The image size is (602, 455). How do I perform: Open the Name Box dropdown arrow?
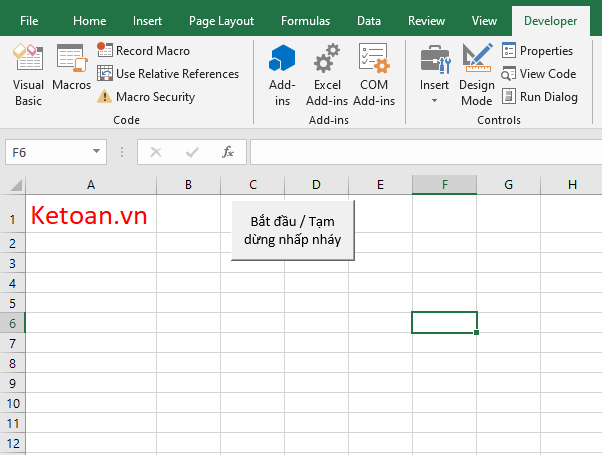[x=97, y=152]
